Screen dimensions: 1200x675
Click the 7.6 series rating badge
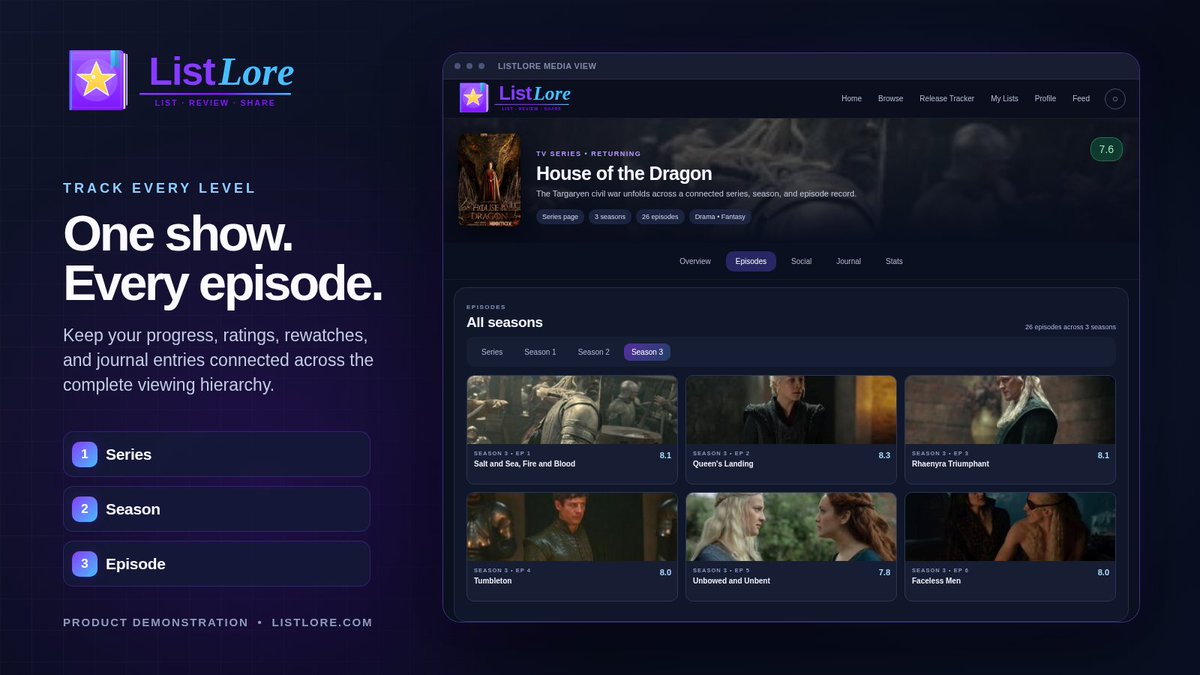pyautogui.click(x=1106, y=149)
